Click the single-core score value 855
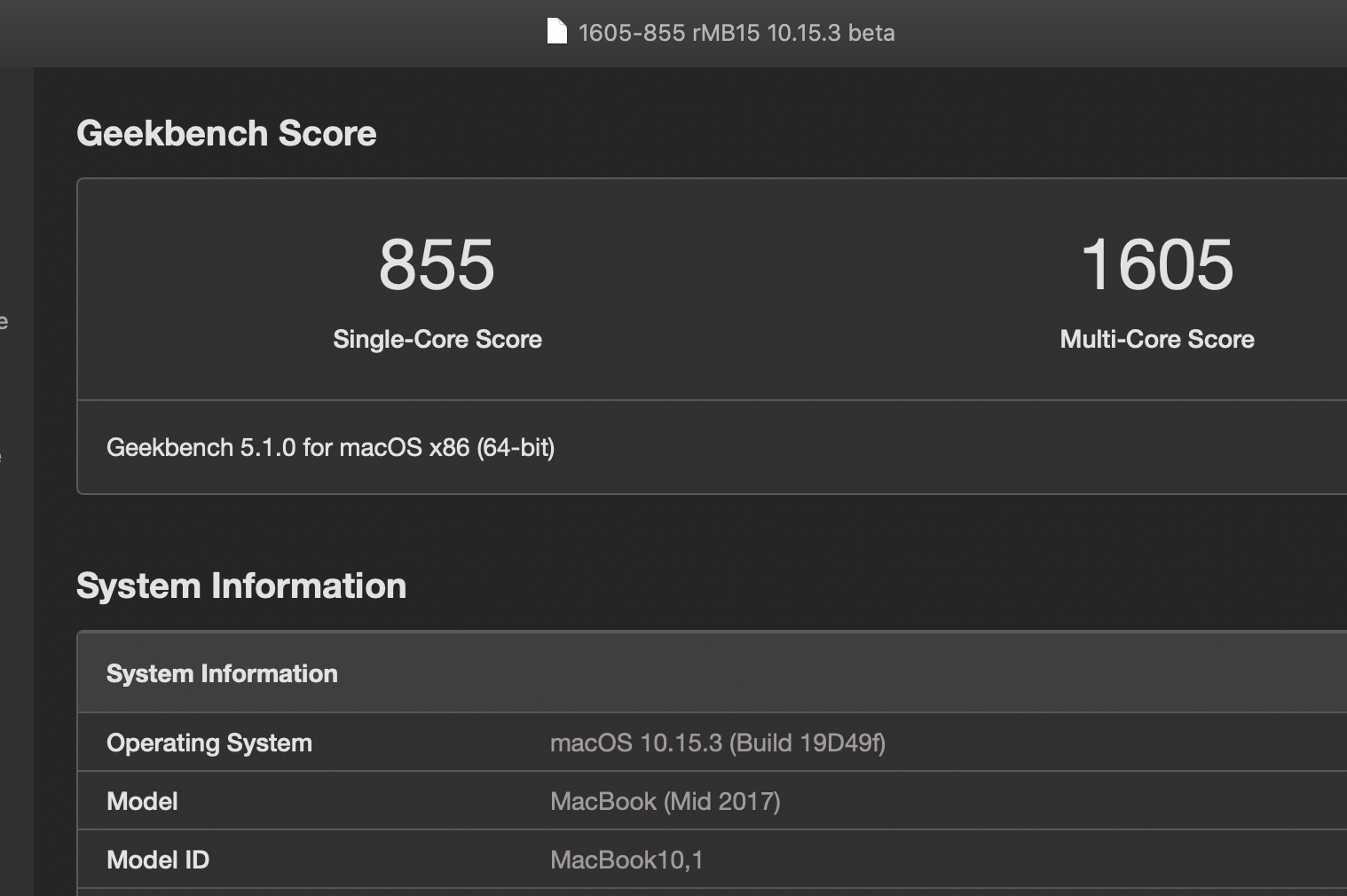The height and width of the screenshot is (896, 1347). click(437, 264)
